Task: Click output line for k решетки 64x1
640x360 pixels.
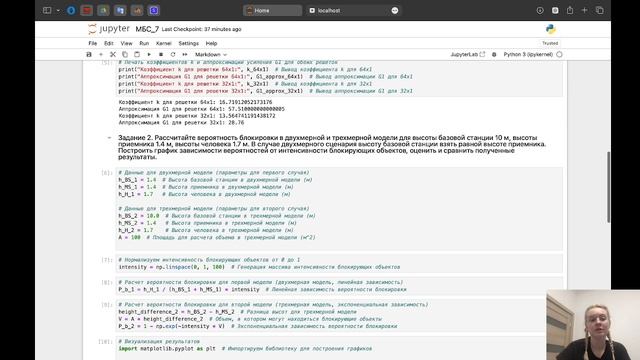Action: point(195,102)
